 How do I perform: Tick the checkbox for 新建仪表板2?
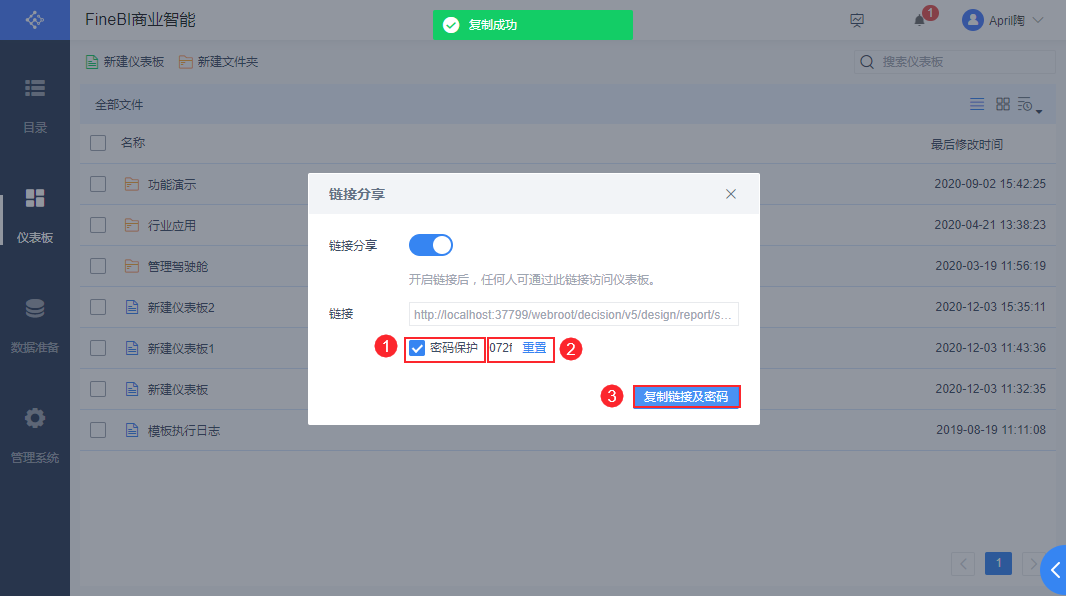[x=98, y=307]
